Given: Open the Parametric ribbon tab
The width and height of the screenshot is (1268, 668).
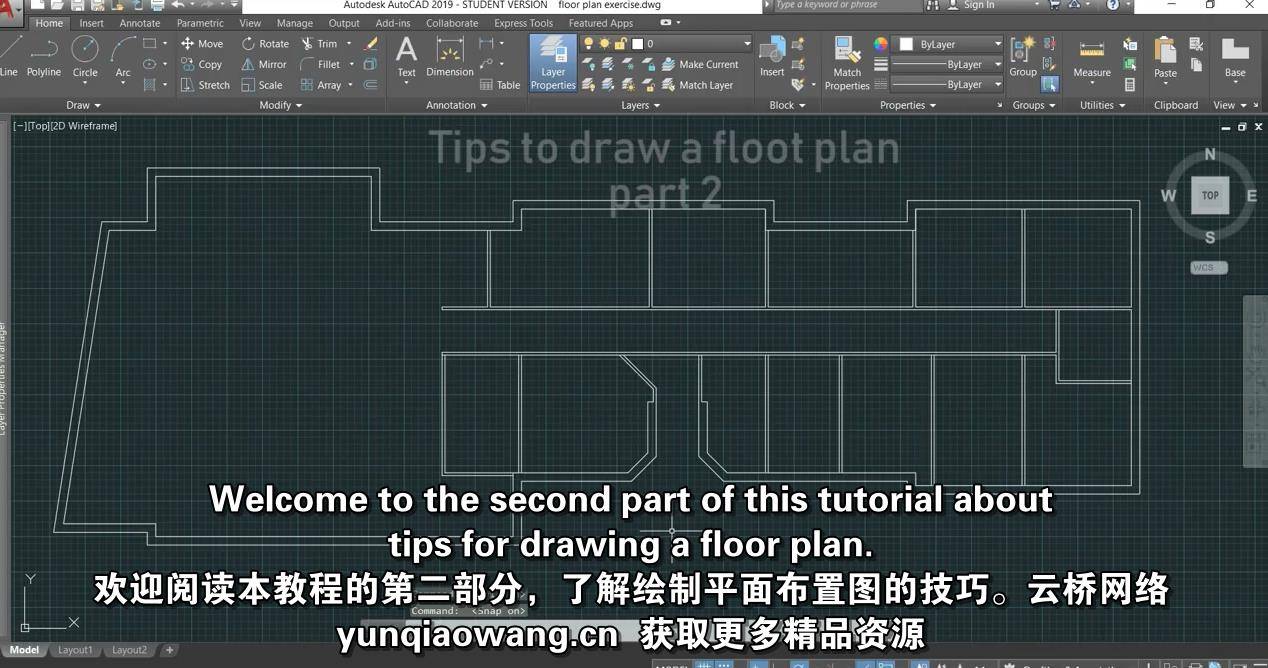Looking at the screenshot, I should click(200, 23).
